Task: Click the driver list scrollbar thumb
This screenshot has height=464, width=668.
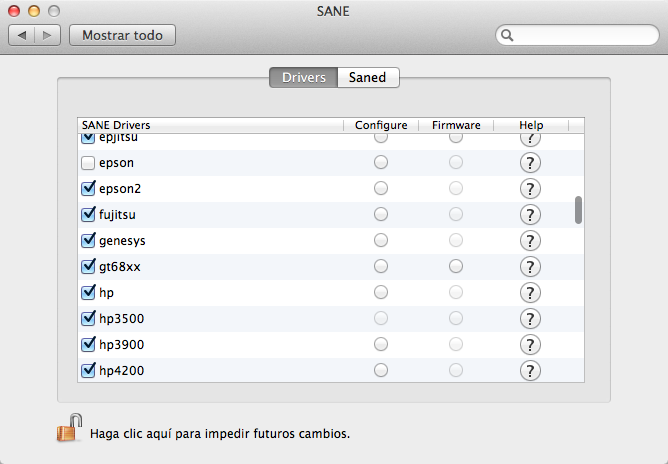Action: click(578, 210)
